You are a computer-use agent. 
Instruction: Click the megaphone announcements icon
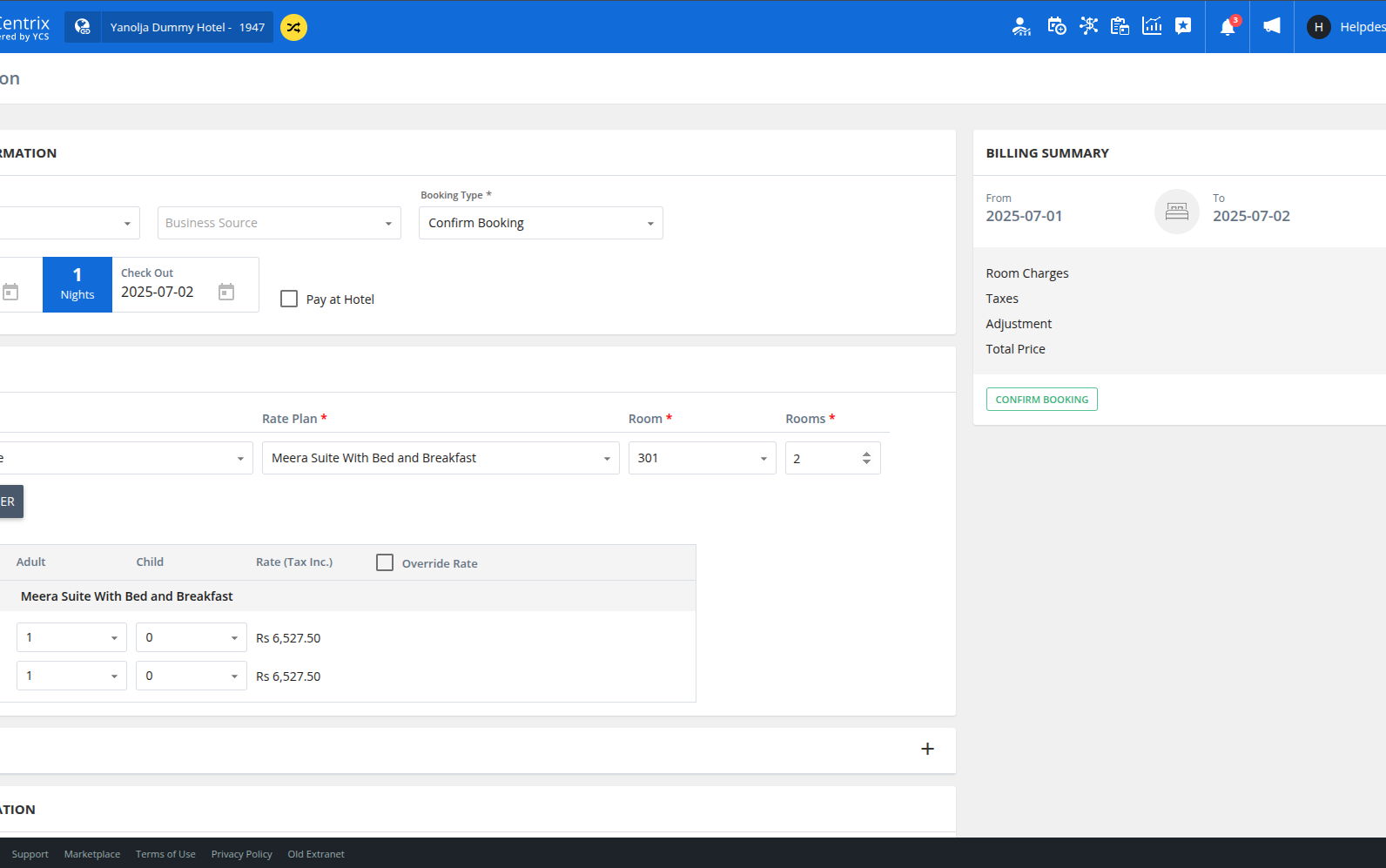click(x=1272, y=26)
